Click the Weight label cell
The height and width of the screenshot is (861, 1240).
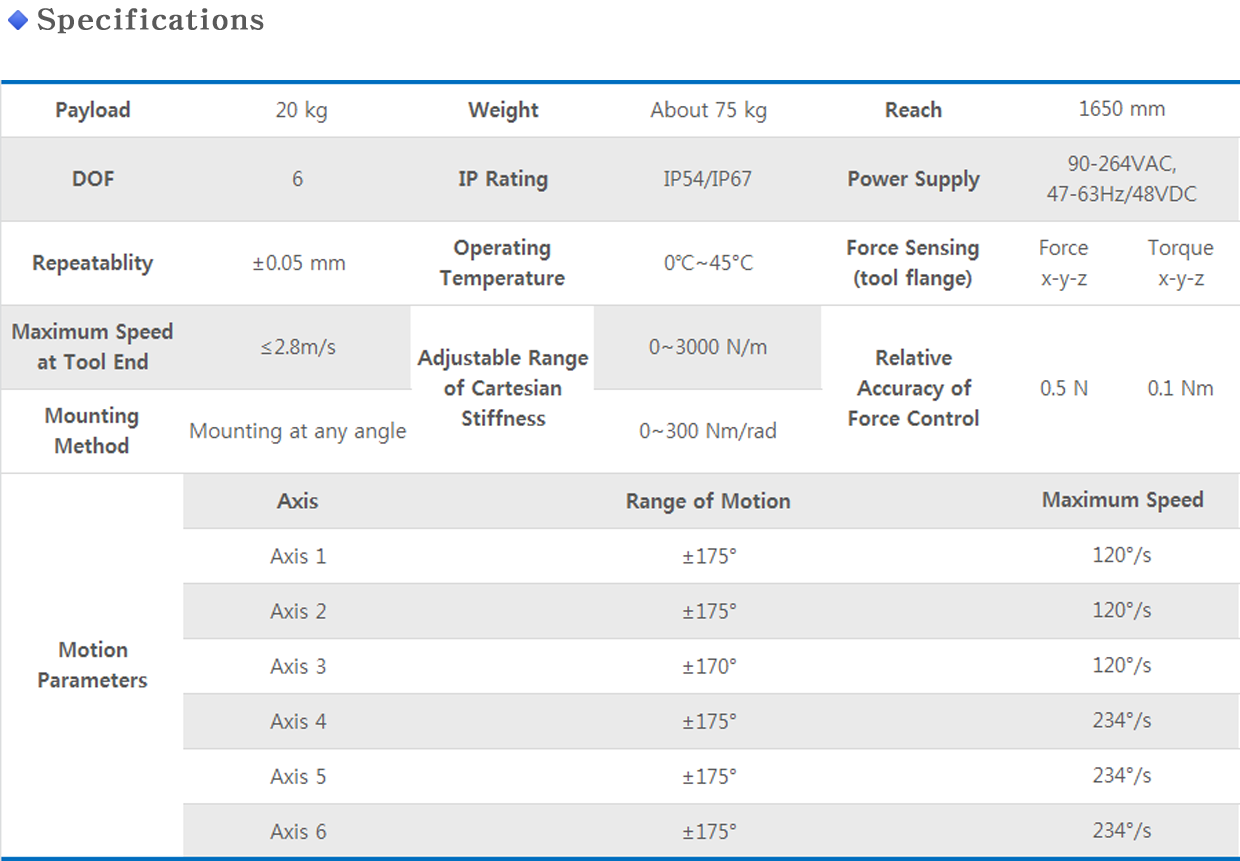(x=503, y=110)
